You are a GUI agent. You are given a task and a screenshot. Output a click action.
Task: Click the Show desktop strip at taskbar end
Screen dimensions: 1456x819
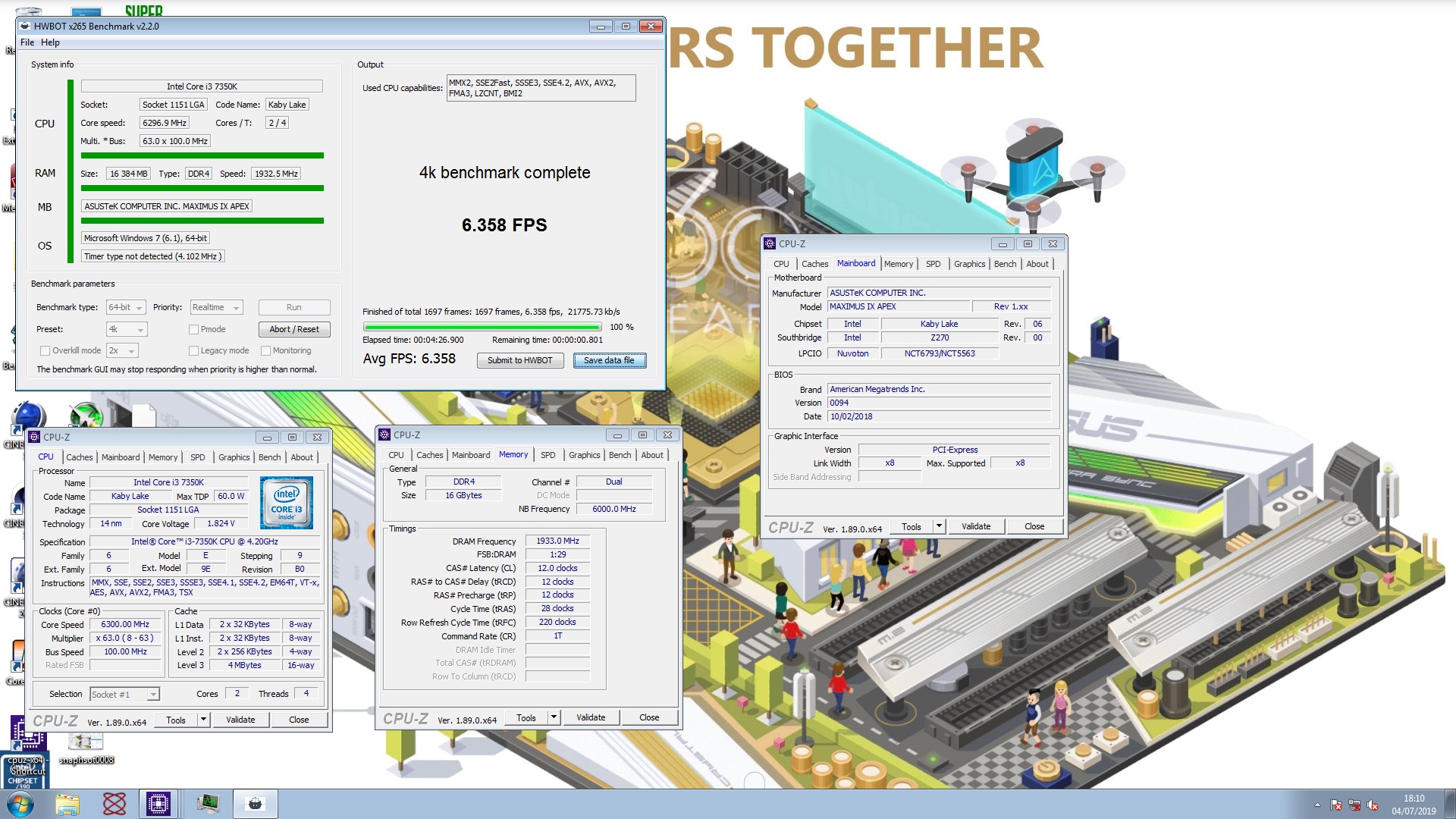[x=1450, y=804]
